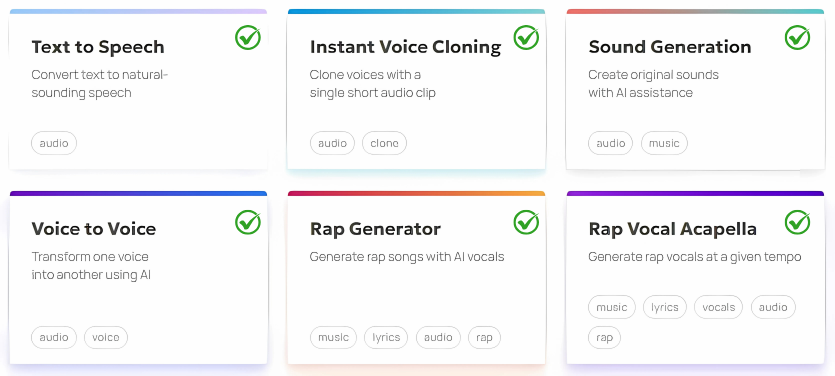Click the green checkmark on Voice to Voice
Screen dimensions: 835x376
click(x=248, y=222)
